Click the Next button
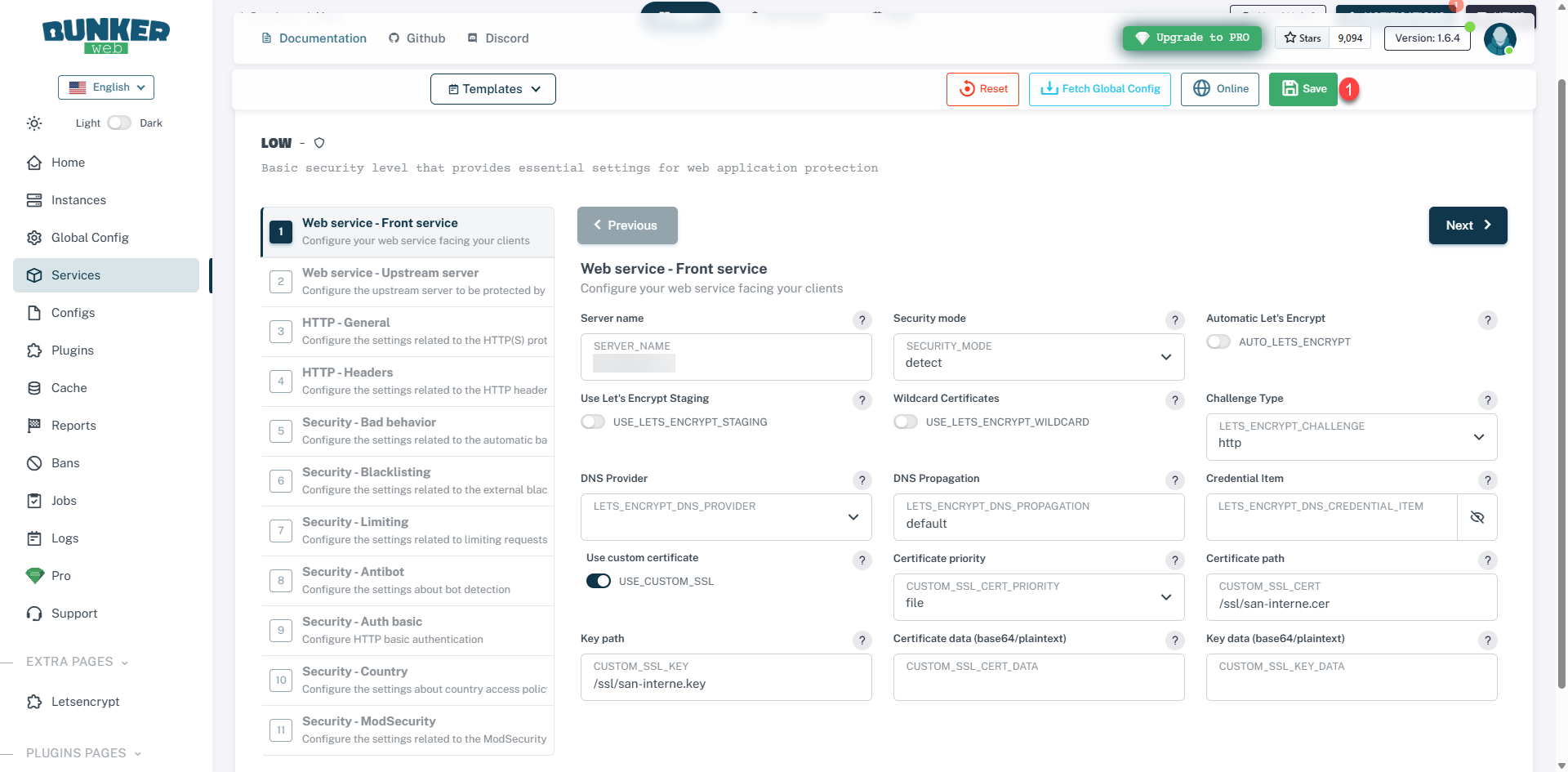The image size is (1568, 772). pos(1468,225)
